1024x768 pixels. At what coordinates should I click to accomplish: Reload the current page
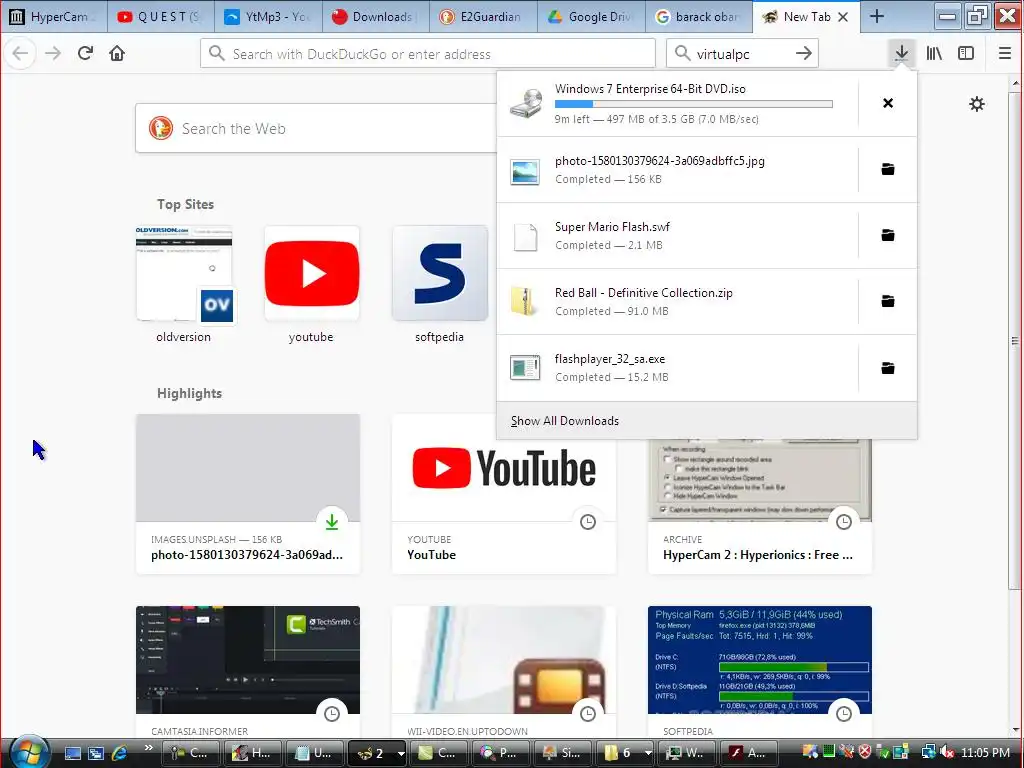click(x=85, y=54)
